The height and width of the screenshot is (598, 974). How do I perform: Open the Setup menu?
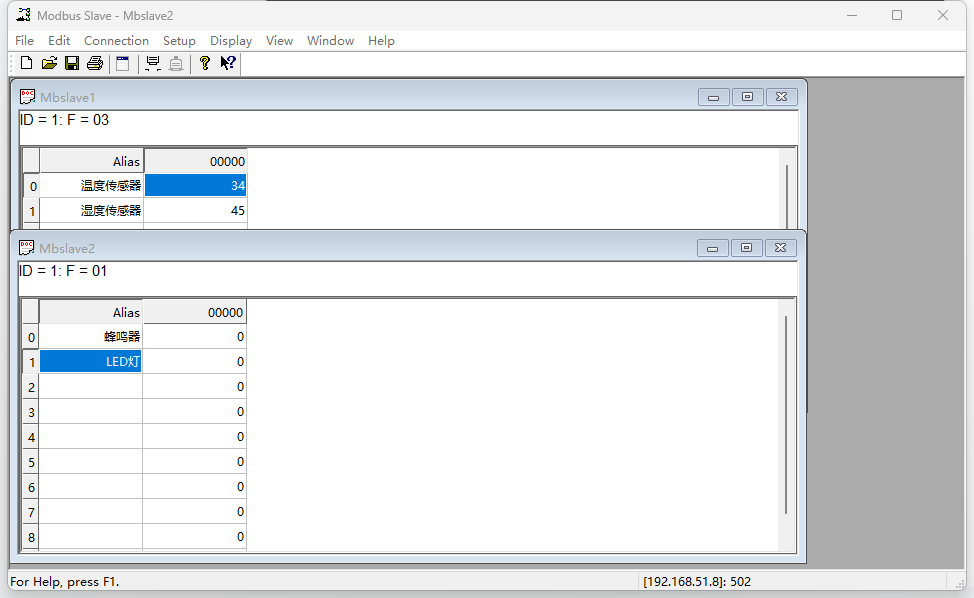[x=179, y=40]
